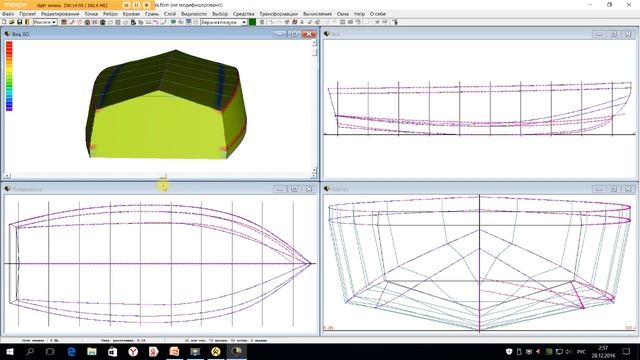Maximize the side profile view sub-window
640x360 pixels.
pos(613,34)
